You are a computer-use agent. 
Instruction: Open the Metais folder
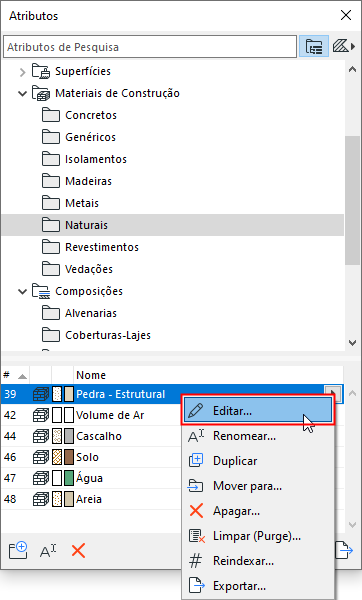tap(82, 203)
